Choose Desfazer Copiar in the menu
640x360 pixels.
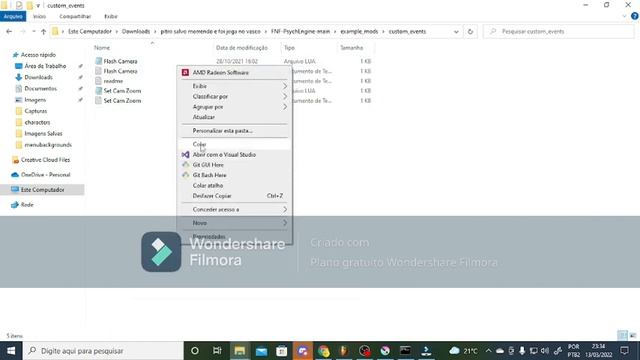(234, 196)
